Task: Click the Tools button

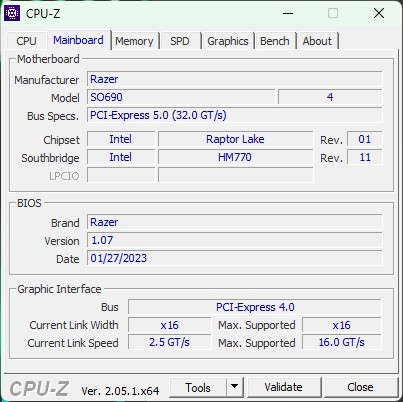Action: click(x=198, y=387)
